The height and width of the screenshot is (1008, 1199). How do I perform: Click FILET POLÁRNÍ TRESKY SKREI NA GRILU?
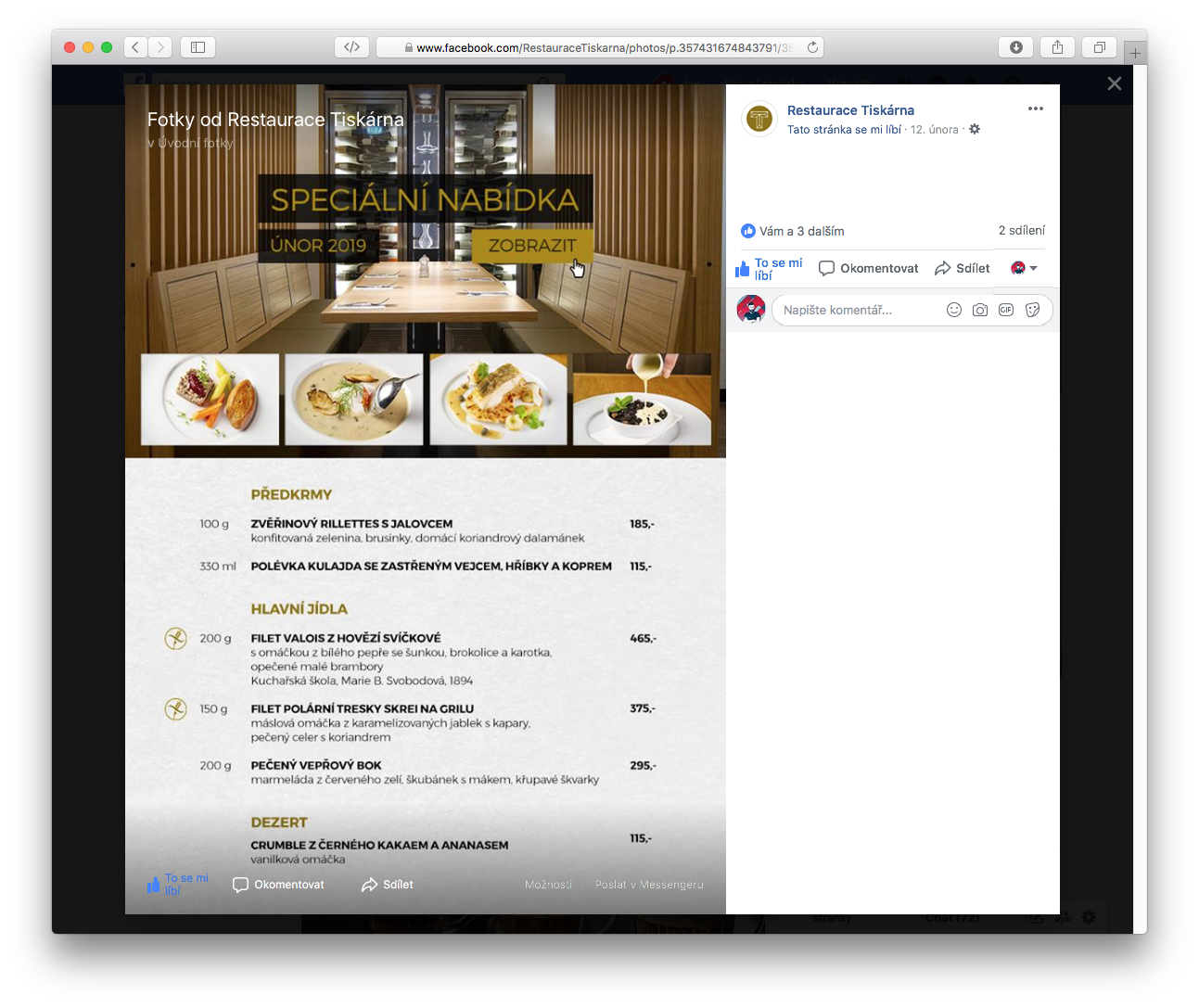click(x=362, y=708)
